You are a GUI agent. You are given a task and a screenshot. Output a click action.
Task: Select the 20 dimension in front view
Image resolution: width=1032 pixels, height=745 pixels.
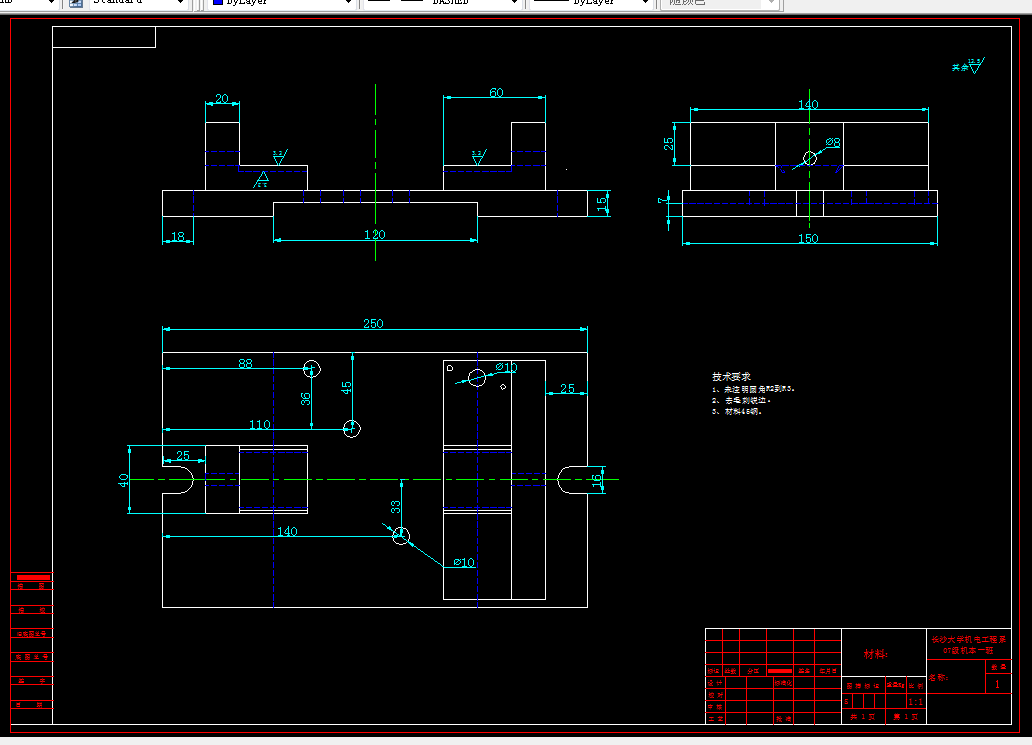[x=222, y=98]
